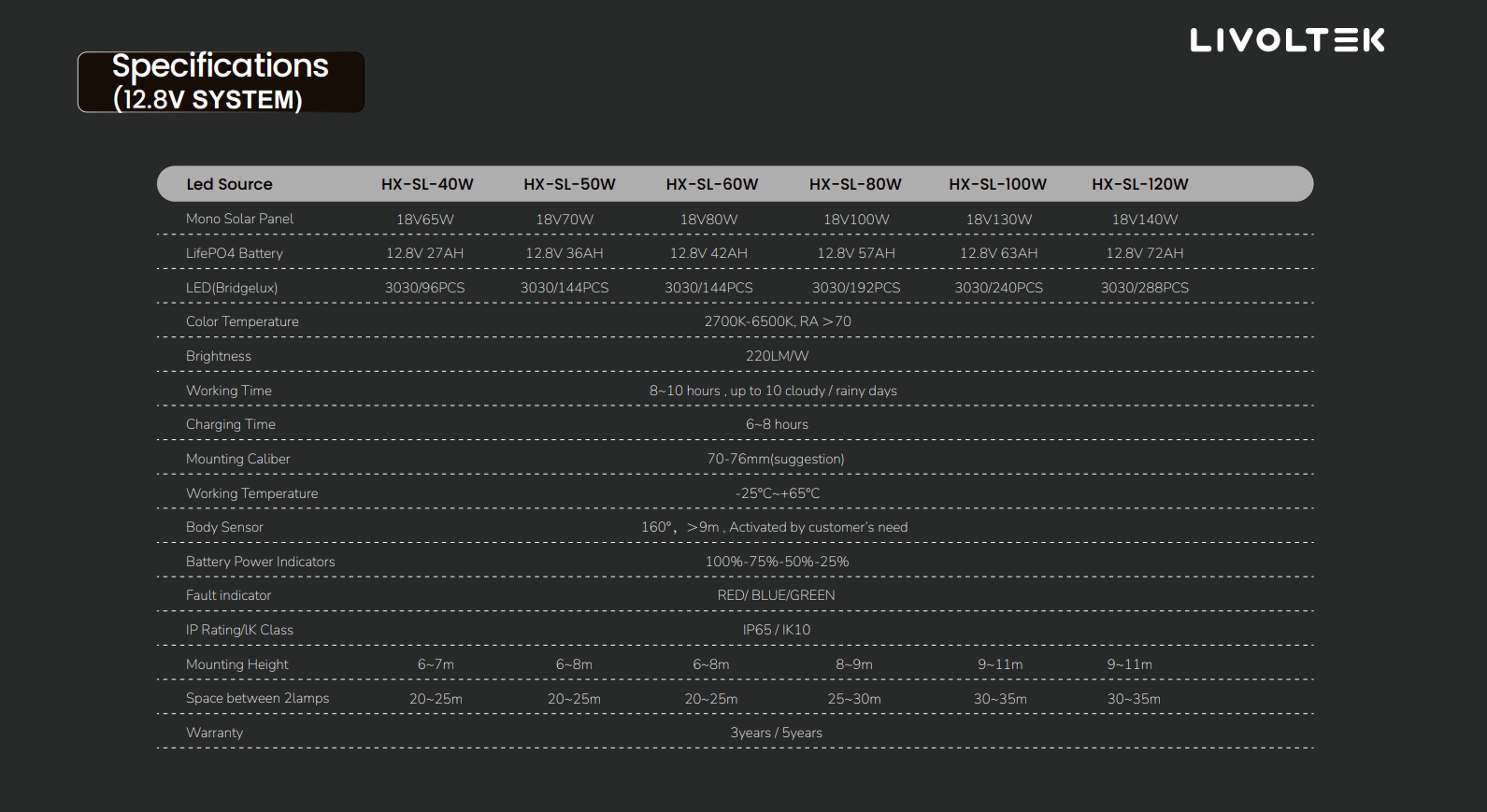Click the 18V140W solar panel value
This screenshot has width=1487, height=812.
tap(1145, 220)
